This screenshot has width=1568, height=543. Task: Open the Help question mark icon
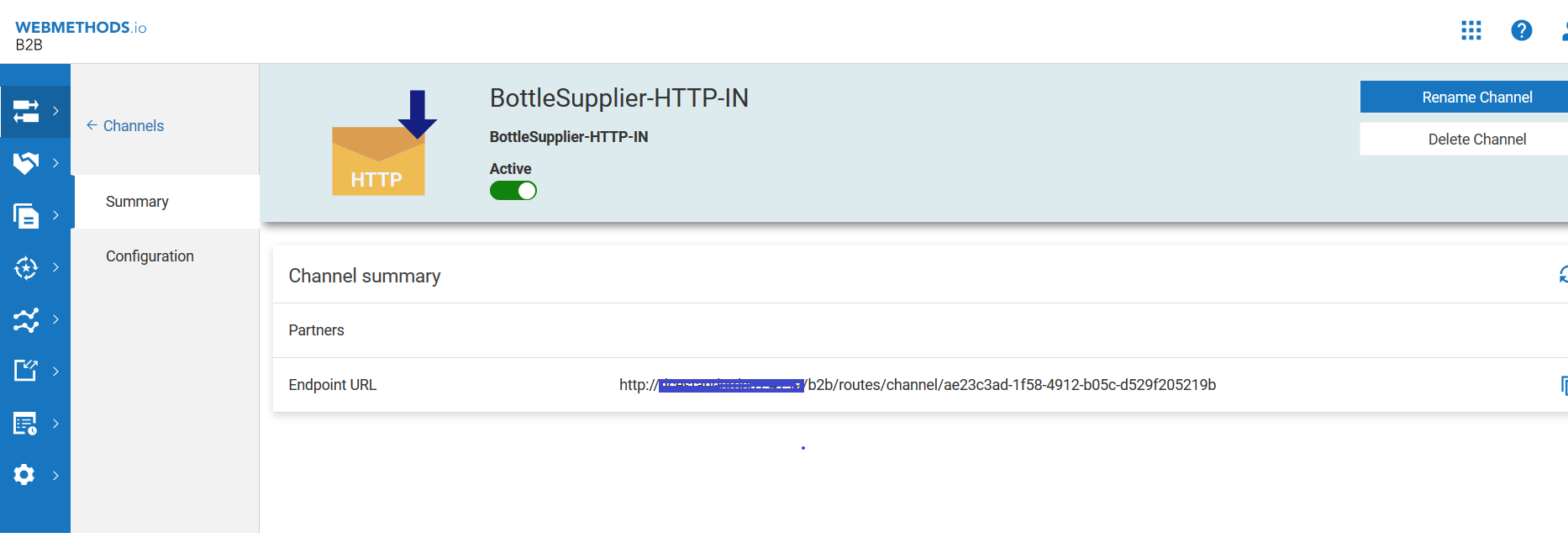coord(1522,31)
